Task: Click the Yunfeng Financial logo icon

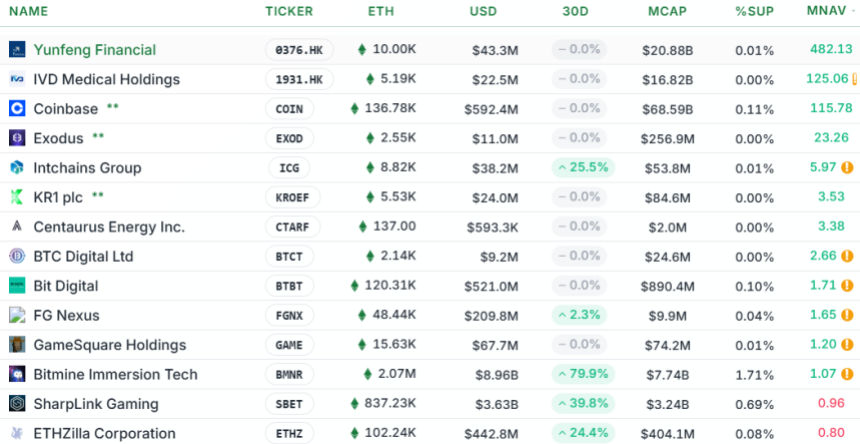Action: pos(17,49)
